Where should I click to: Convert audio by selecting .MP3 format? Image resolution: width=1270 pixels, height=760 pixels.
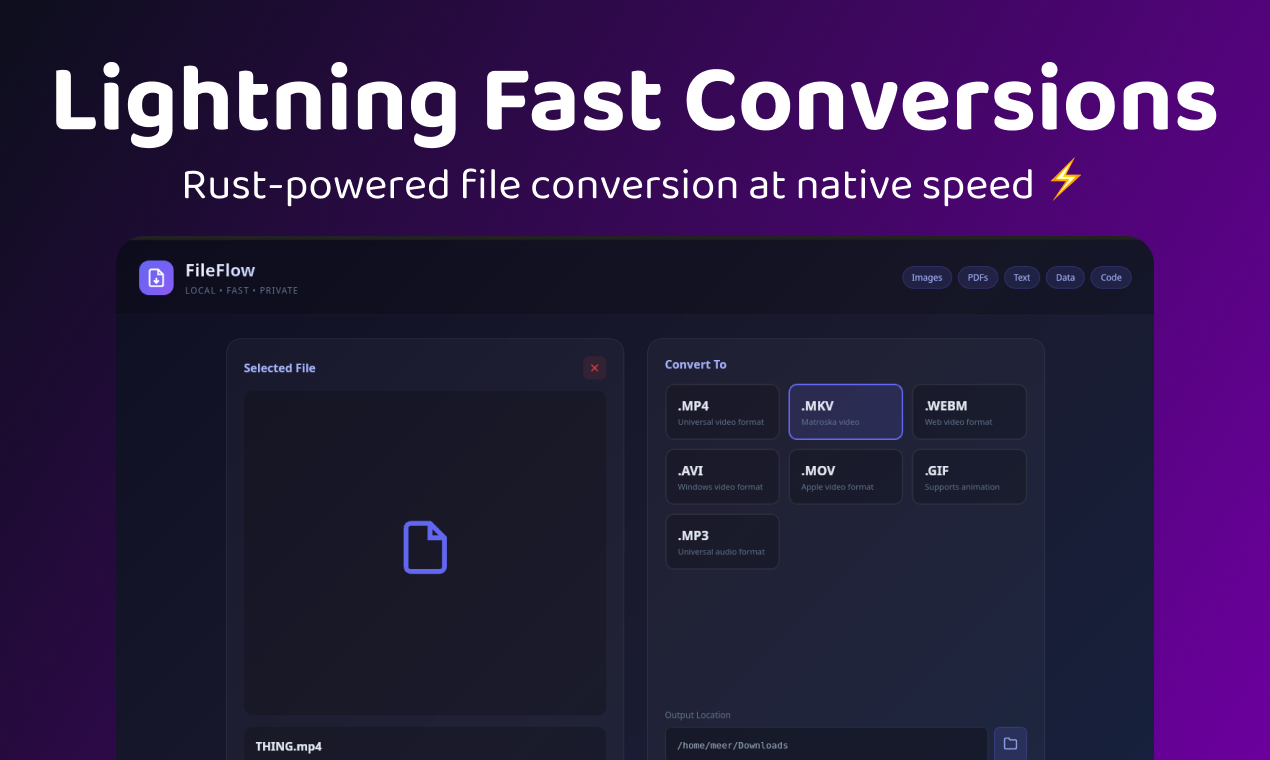(722, 541)
